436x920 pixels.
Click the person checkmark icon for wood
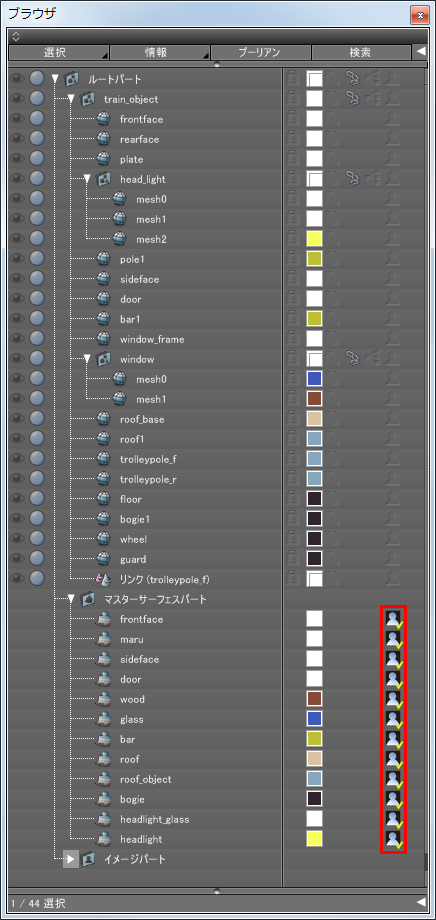[x=393, y=699]
